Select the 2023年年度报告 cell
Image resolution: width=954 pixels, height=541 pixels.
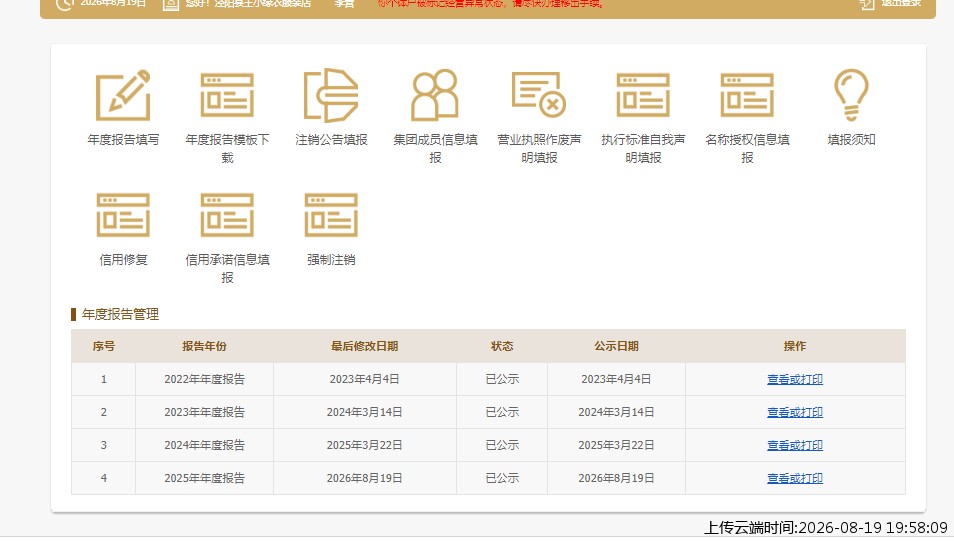(204, 412)
